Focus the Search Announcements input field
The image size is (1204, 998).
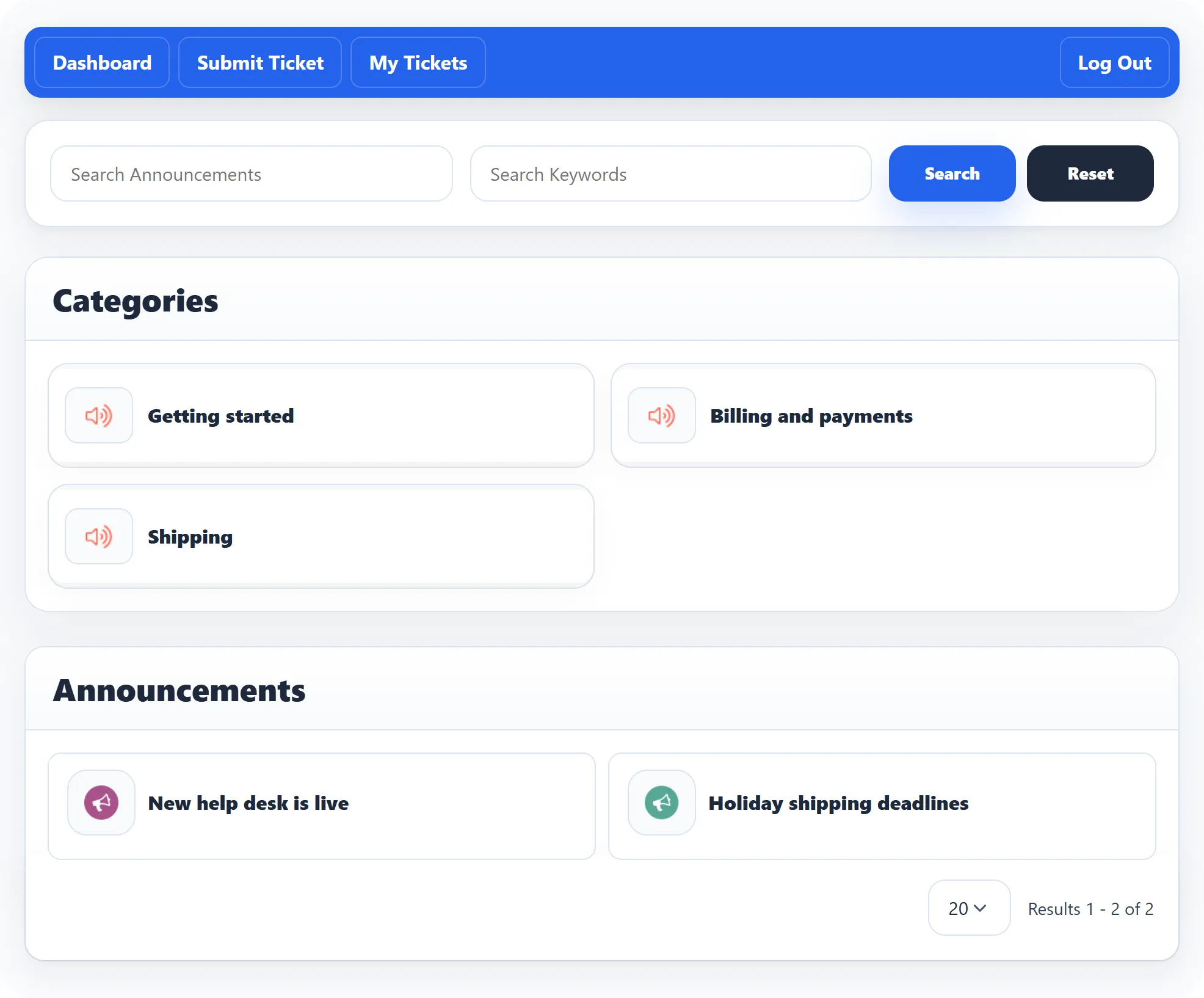coord(252,173)
